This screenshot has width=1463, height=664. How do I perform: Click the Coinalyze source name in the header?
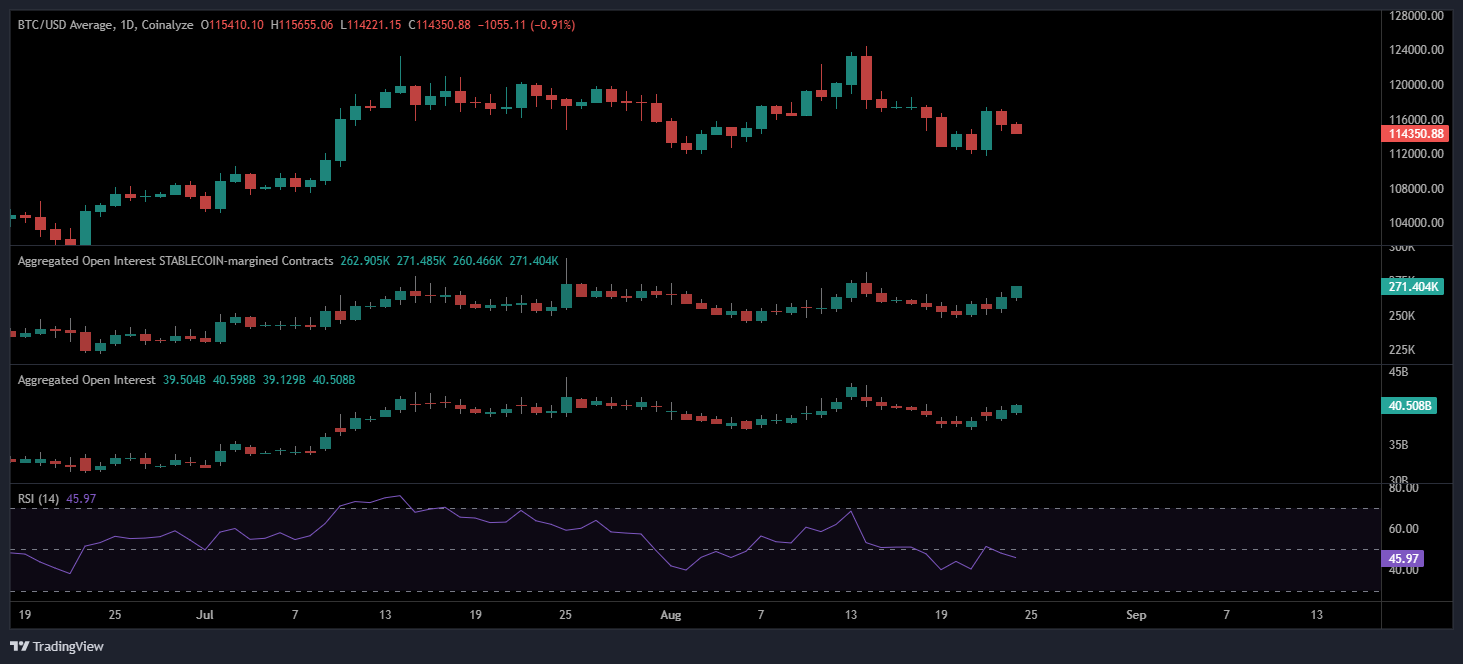[x=166, y=24]
